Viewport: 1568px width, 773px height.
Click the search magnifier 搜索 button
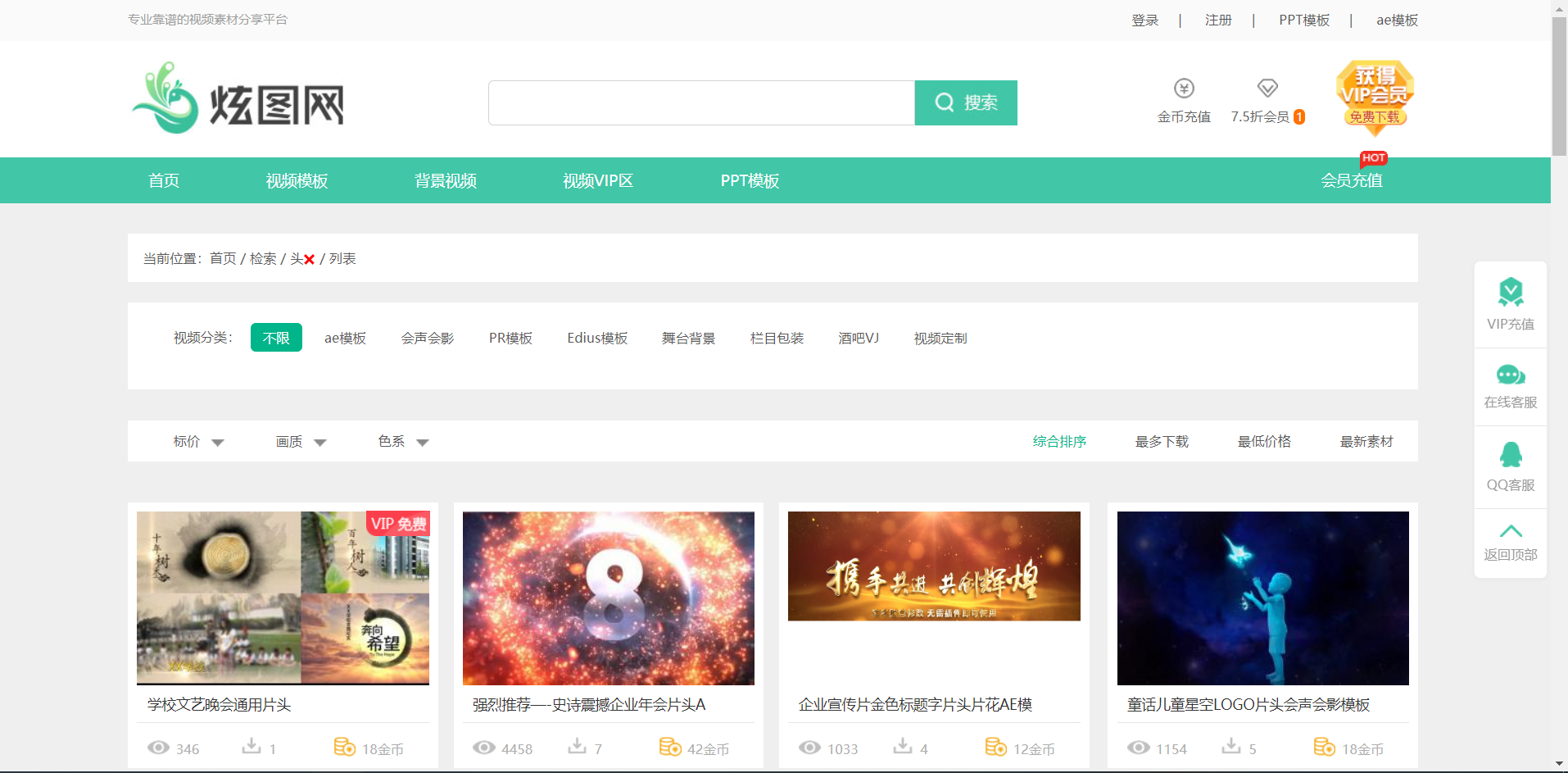966,102
